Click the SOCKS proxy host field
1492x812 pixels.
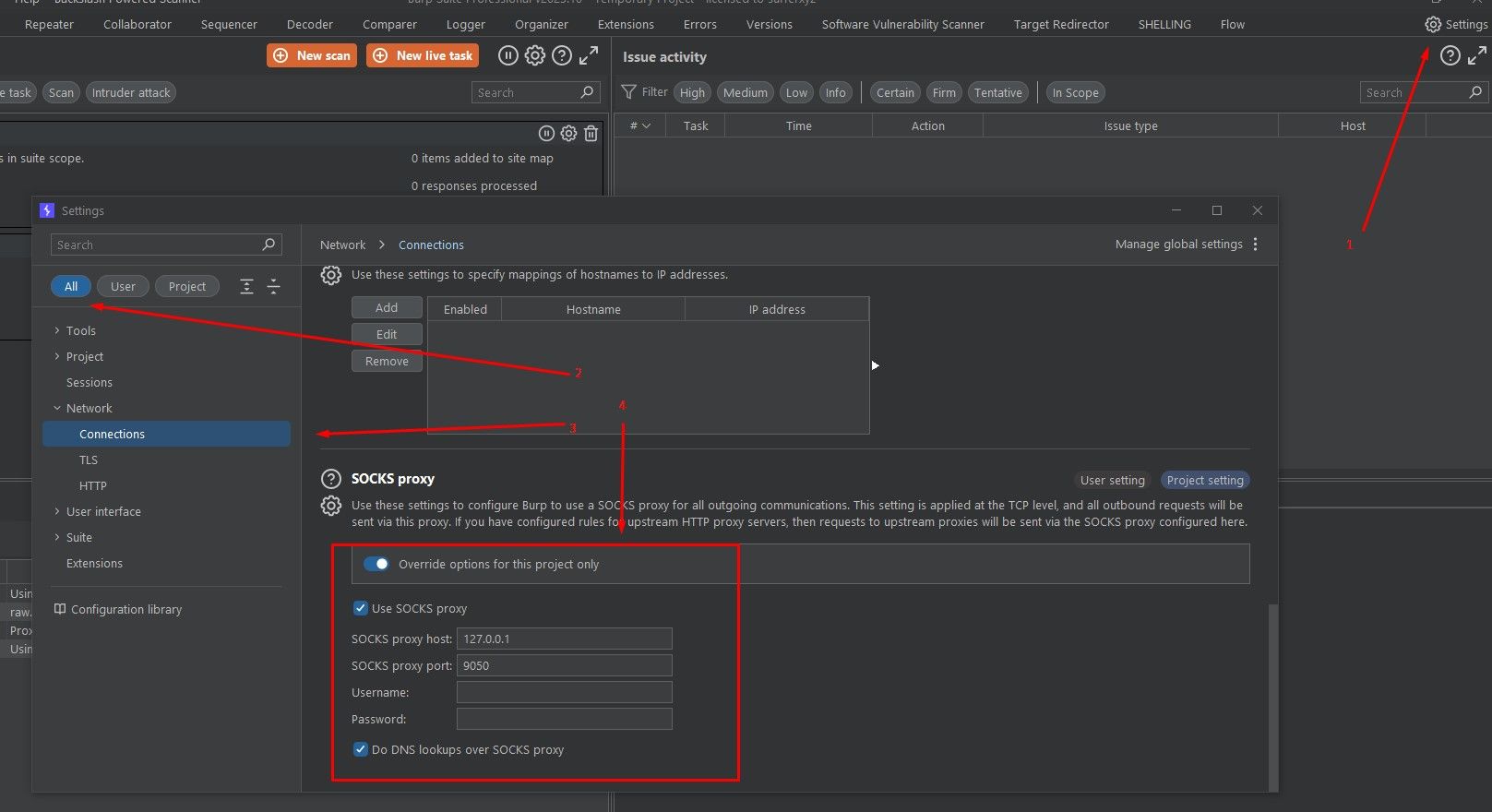[x=565, y=639]
